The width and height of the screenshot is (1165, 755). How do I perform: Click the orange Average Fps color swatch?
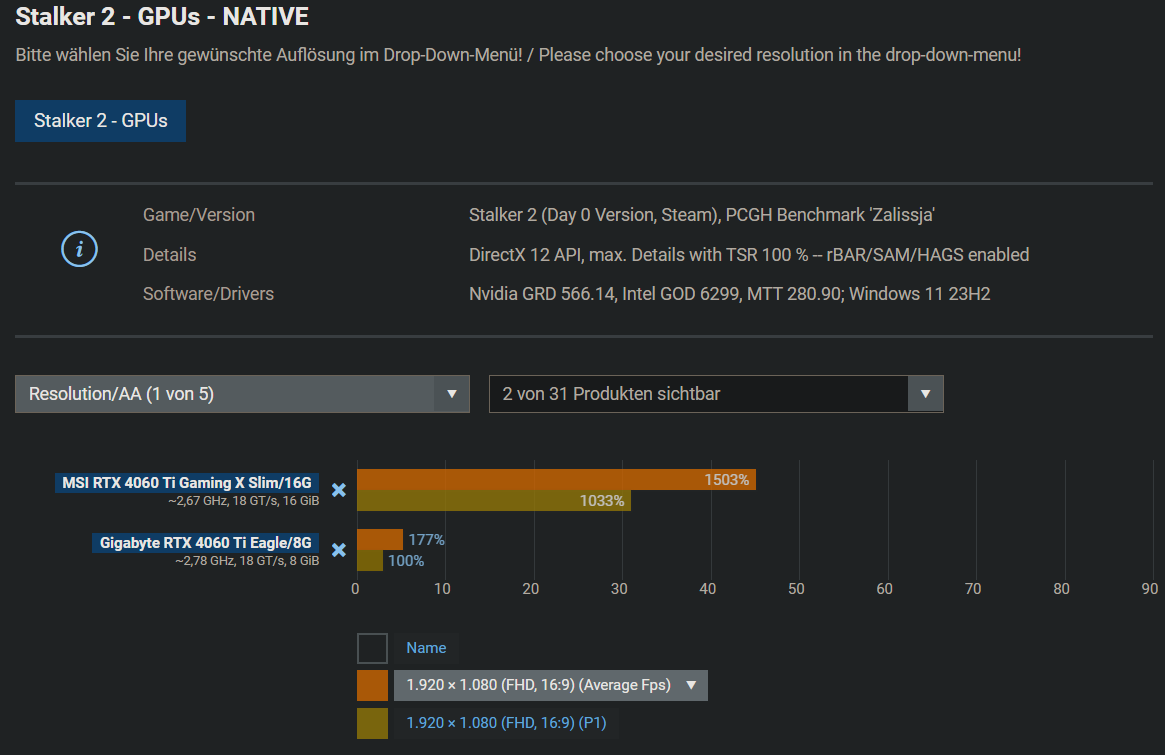pos(372,685)
